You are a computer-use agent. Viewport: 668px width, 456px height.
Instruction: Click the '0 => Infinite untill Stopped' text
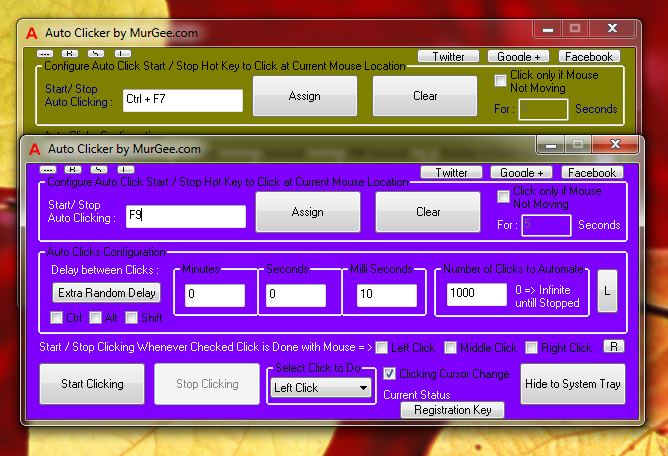[x=547, y=297]
